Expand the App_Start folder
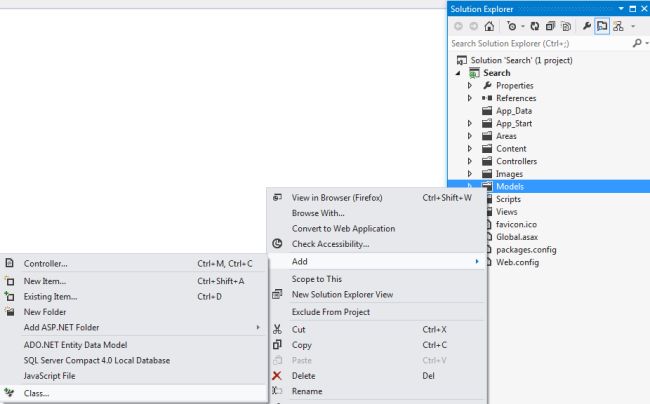 pyautogui.click(x=469, y=123)
